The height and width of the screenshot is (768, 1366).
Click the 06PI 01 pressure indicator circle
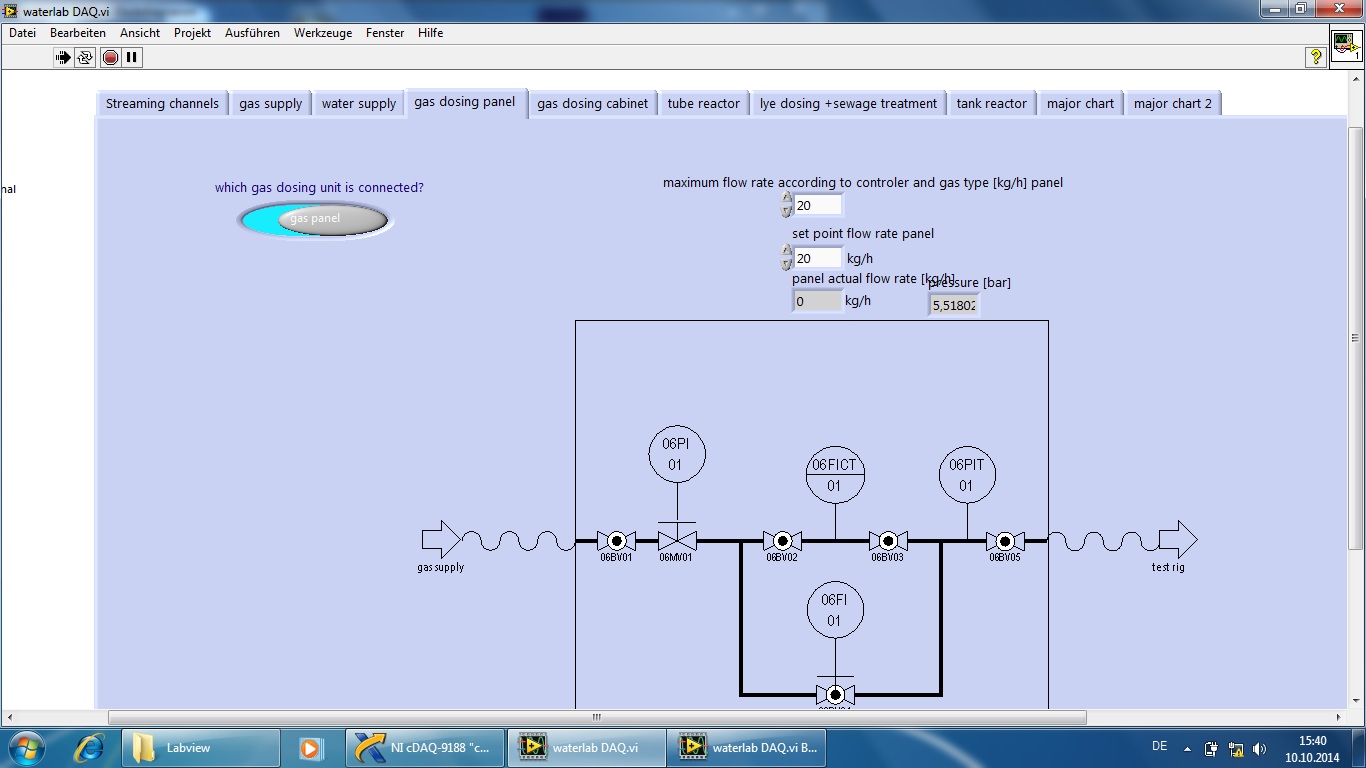tap(677, 454)
